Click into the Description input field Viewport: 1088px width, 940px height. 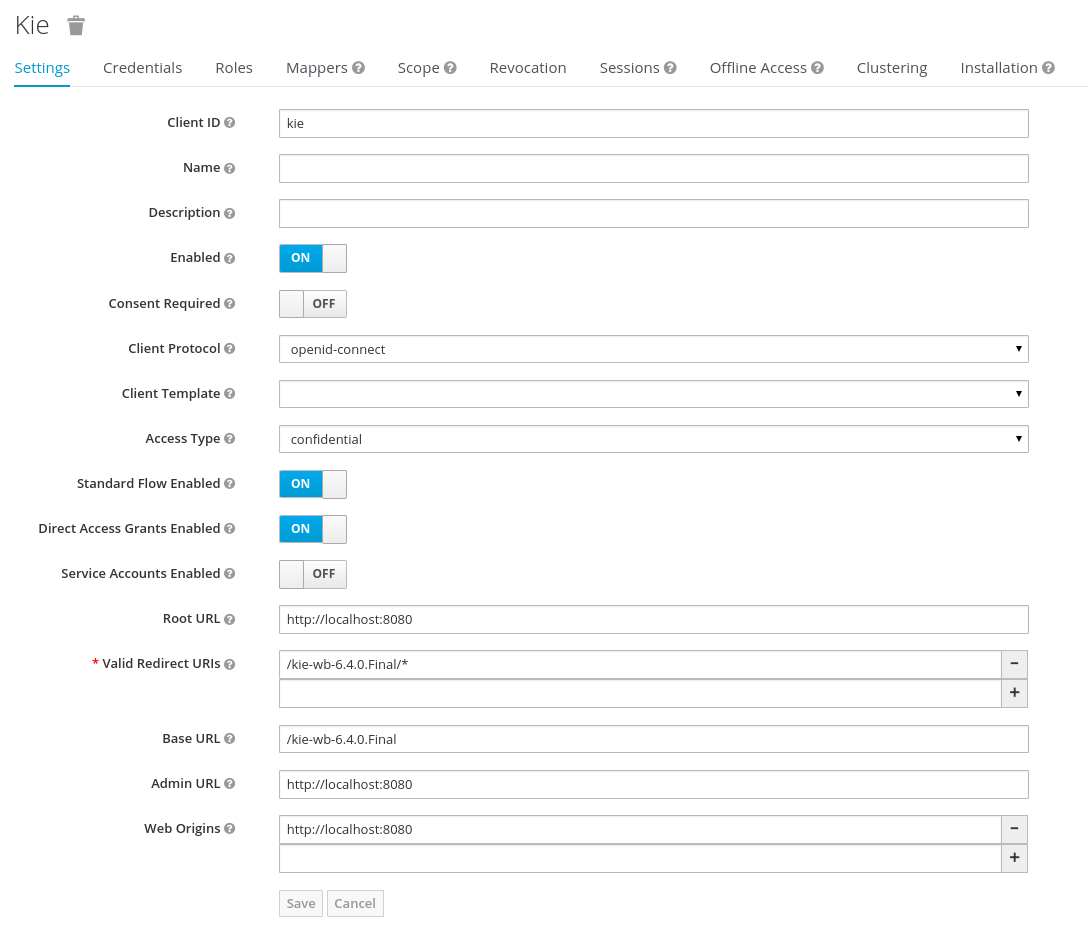pos(653,213)
